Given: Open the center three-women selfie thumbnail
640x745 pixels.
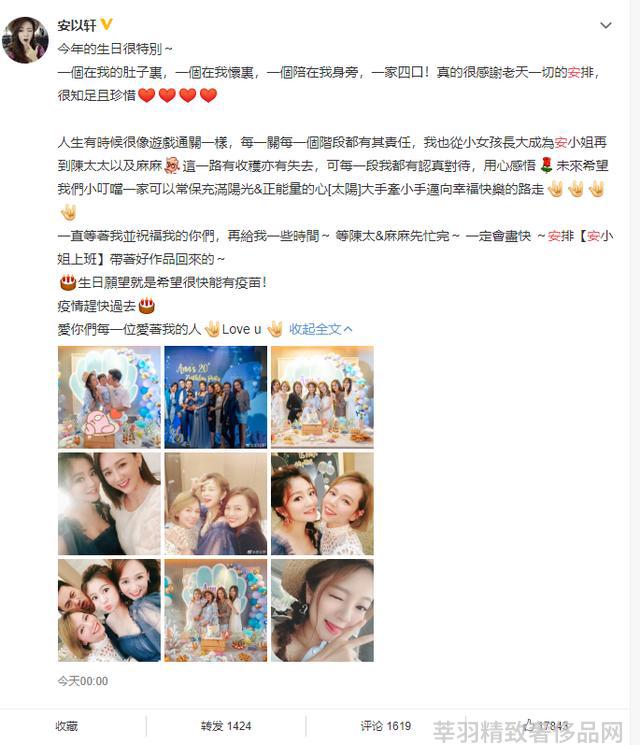Looking at the screenshot, I should coord(216,504).
